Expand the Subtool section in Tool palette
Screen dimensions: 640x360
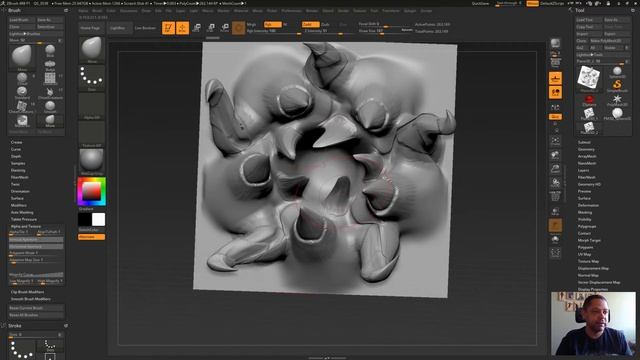coord(584,142)
